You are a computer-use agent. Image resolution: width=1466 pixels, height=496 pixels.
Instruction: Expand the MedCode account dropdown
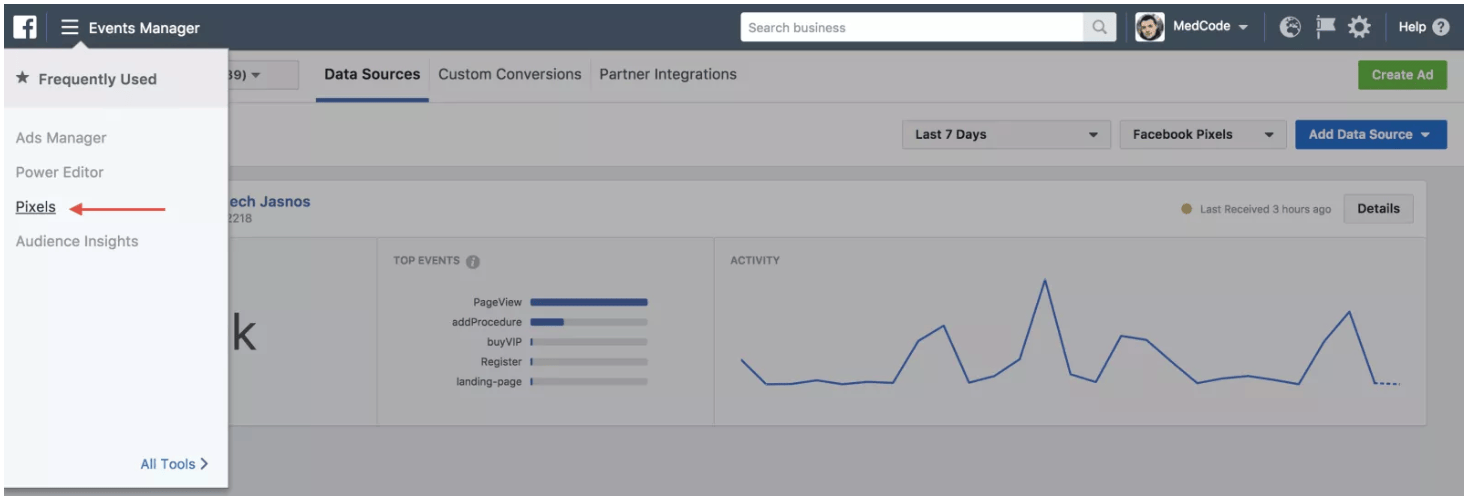coord(1243,28)
